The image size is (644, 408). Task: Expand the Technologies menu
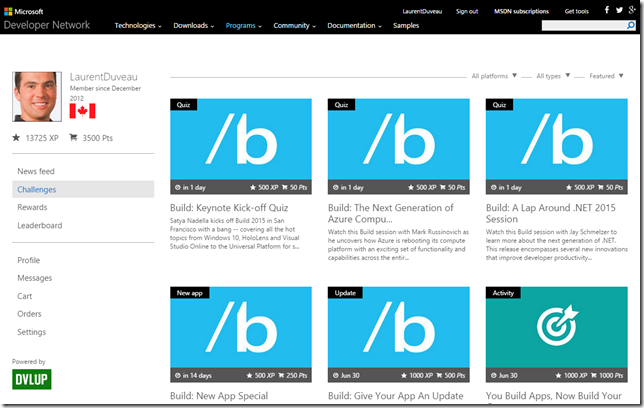click(x=138, y=25)
